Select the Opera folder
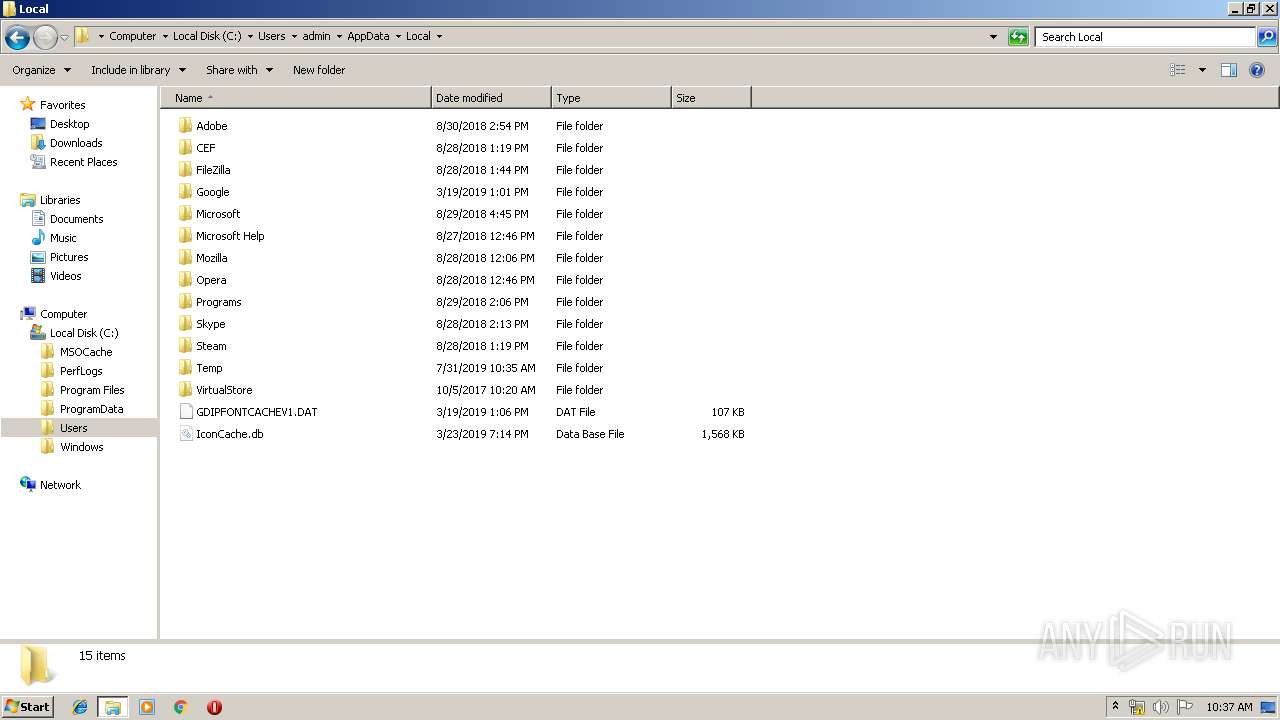This screenshot has width=1280, height=720. [x=202, y=280]
